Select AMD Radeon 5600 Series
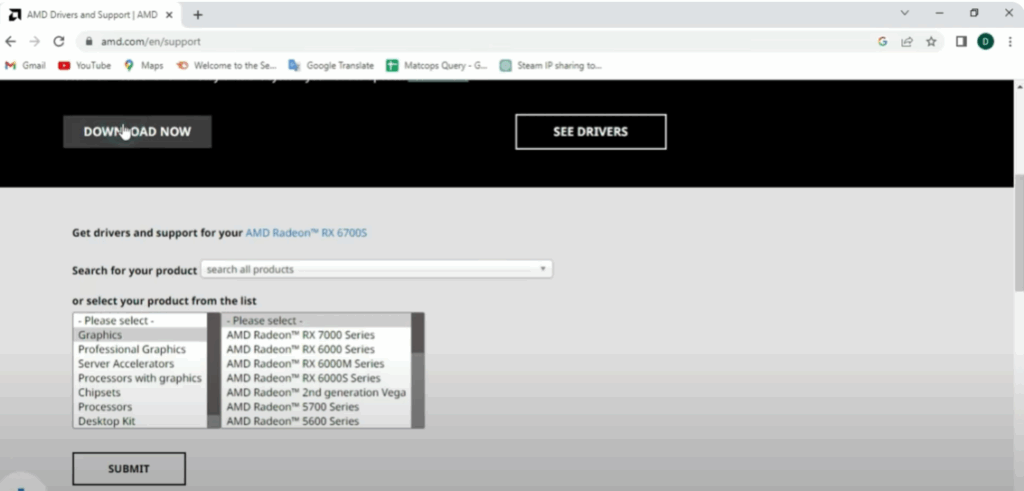1024x491 pixels. pyautogui.click(x=317, y=421)
